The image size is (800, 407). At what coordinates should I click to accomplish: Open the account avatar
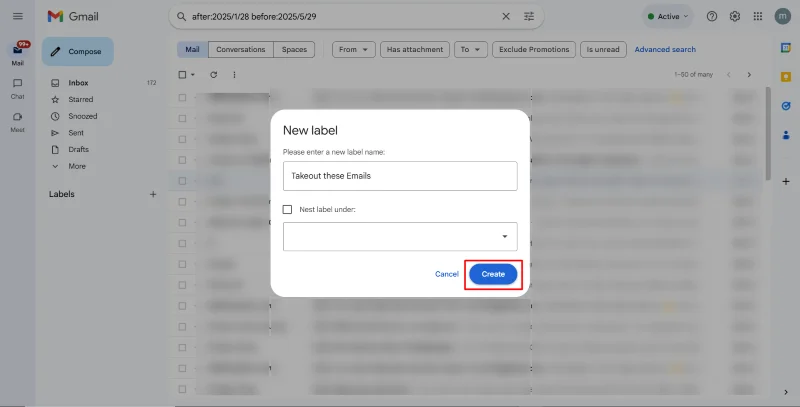pos(783,16)
